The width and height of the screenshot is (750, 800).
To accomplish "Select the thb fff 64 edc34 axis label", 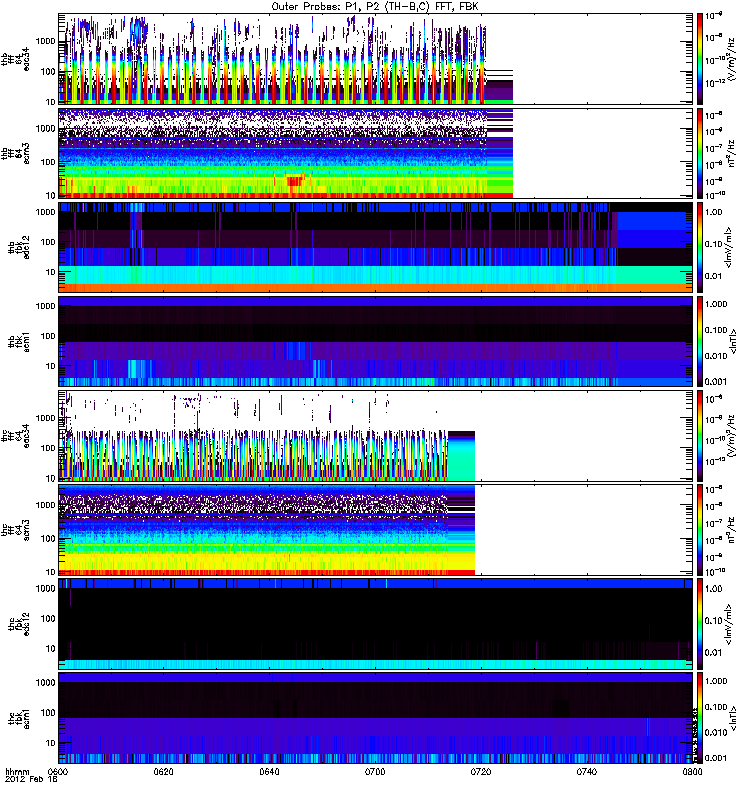I will click(15, 59).
